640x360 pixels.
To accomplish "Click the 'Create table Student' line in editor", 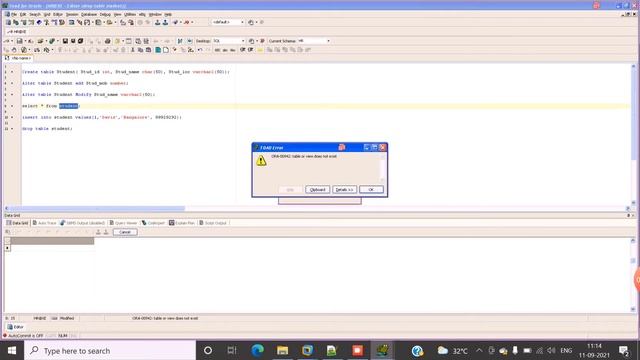I will tap(126, 72).
